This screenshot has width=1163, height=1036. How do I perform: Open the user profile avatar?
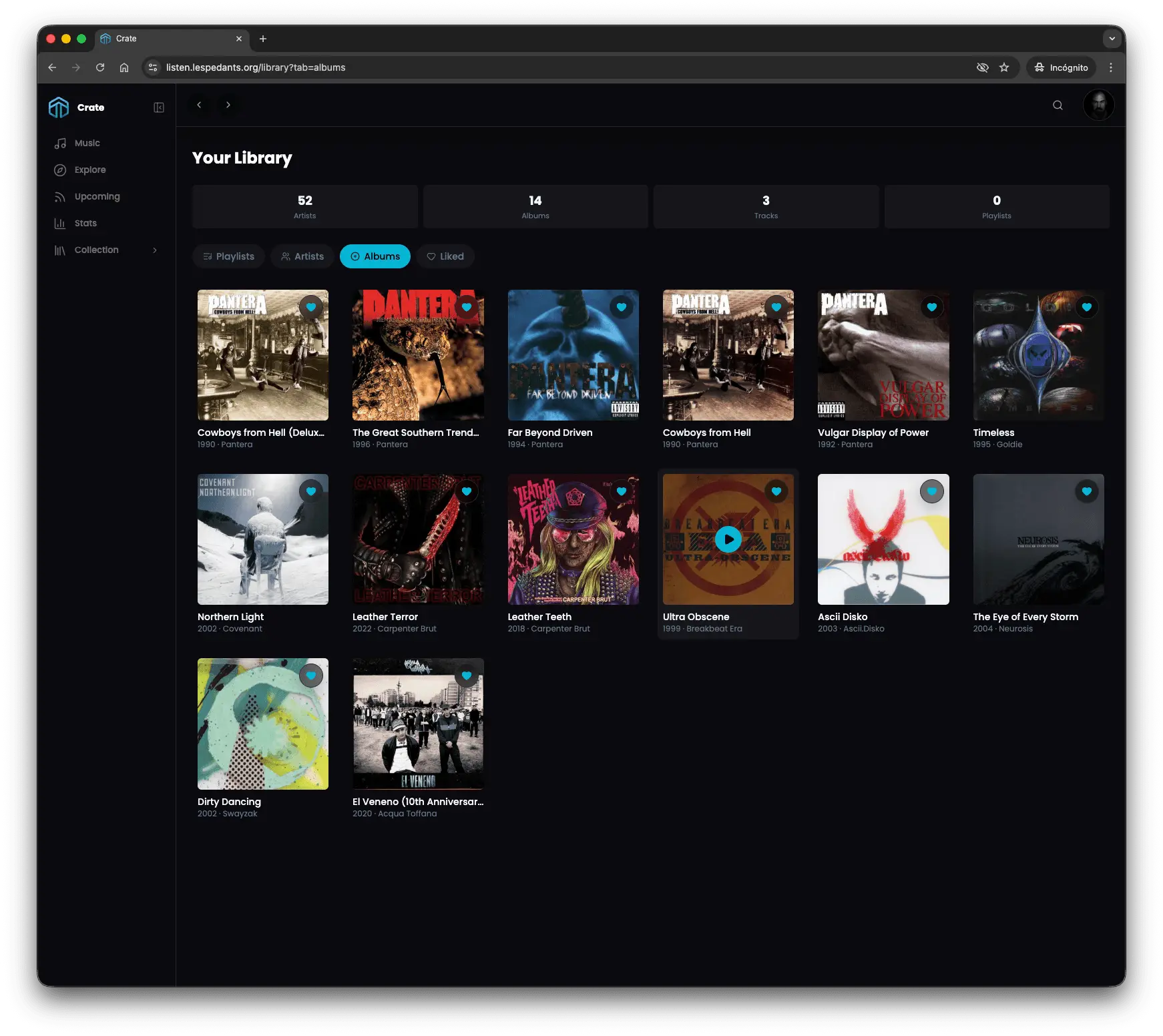pos(1098,105)
